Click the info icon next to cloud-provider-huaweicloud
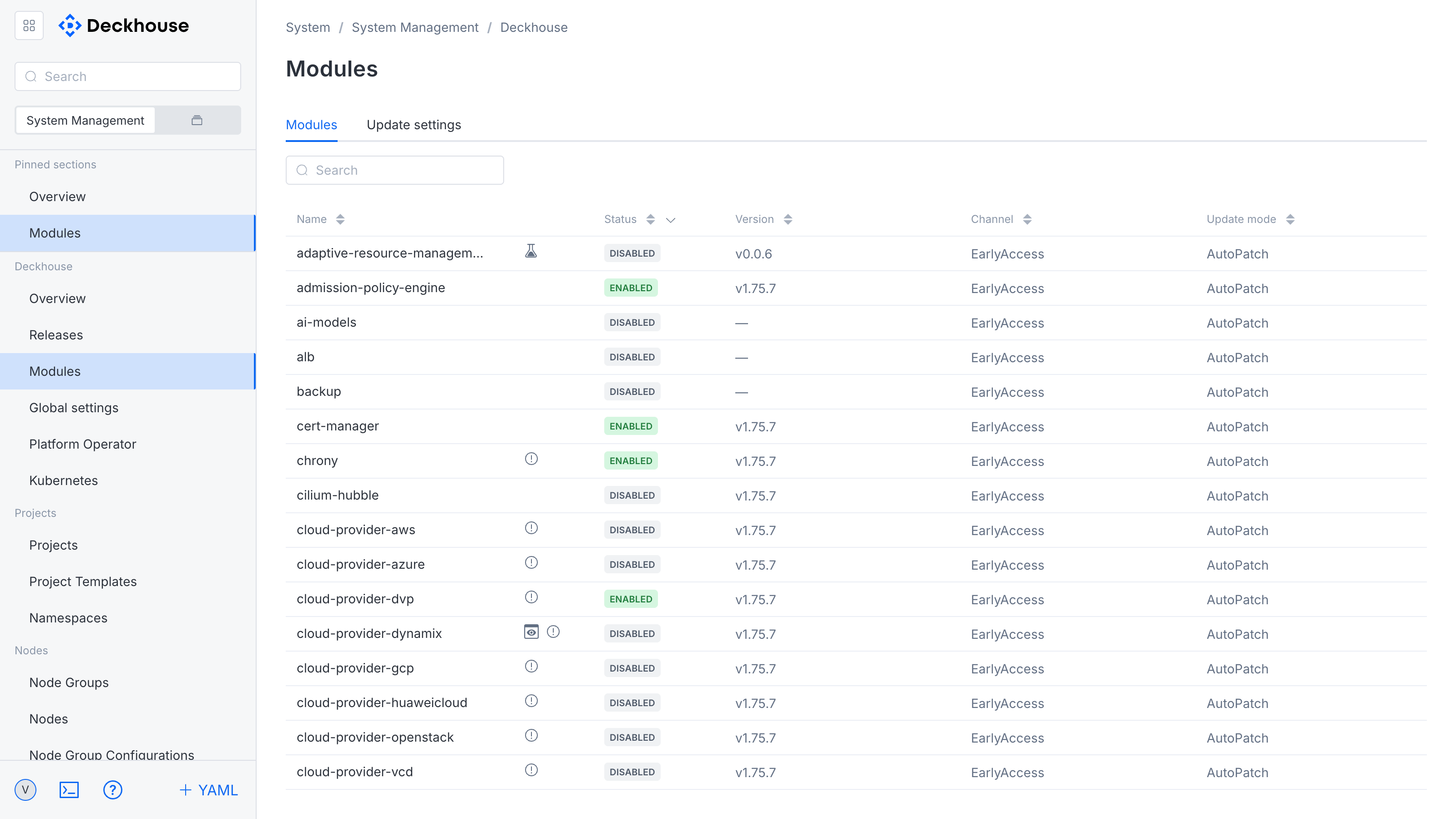Viewport: 1456px width, 819px height. [x=531, y=701]
